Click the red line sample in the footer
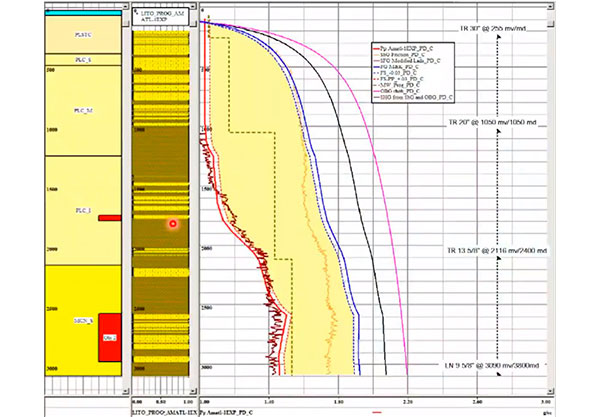This screenshot has height=417, width=600. coord(377,412)
